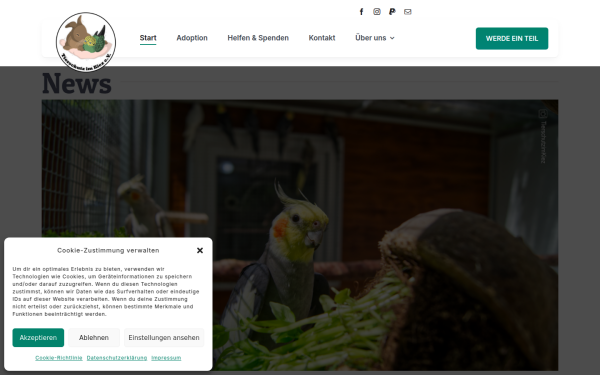Screen dimensions: 600x375
Task: Click the cockatiel news image
Action: point(300,235)
